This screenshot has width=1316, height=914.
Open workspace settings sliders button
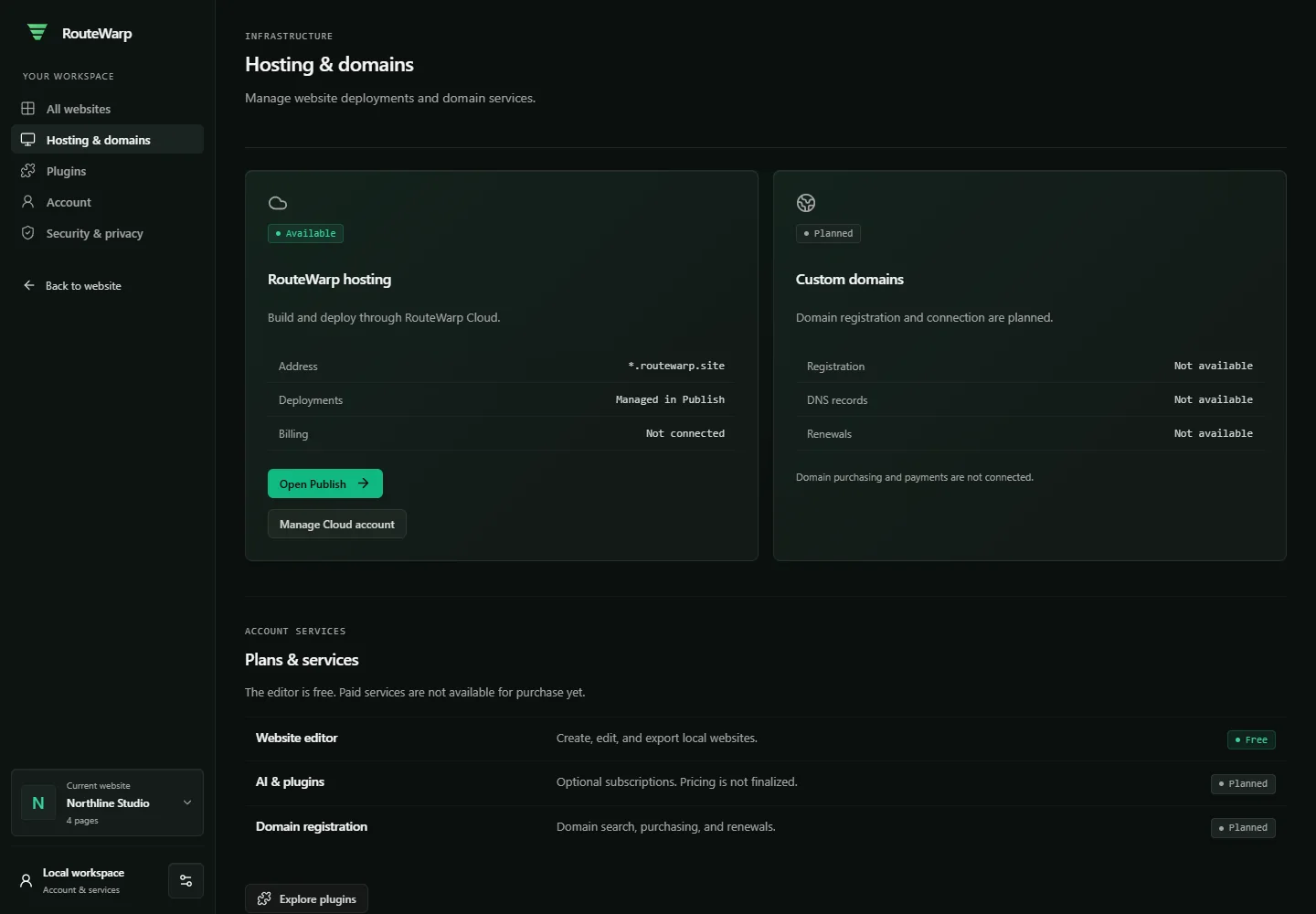click(186, 881)
